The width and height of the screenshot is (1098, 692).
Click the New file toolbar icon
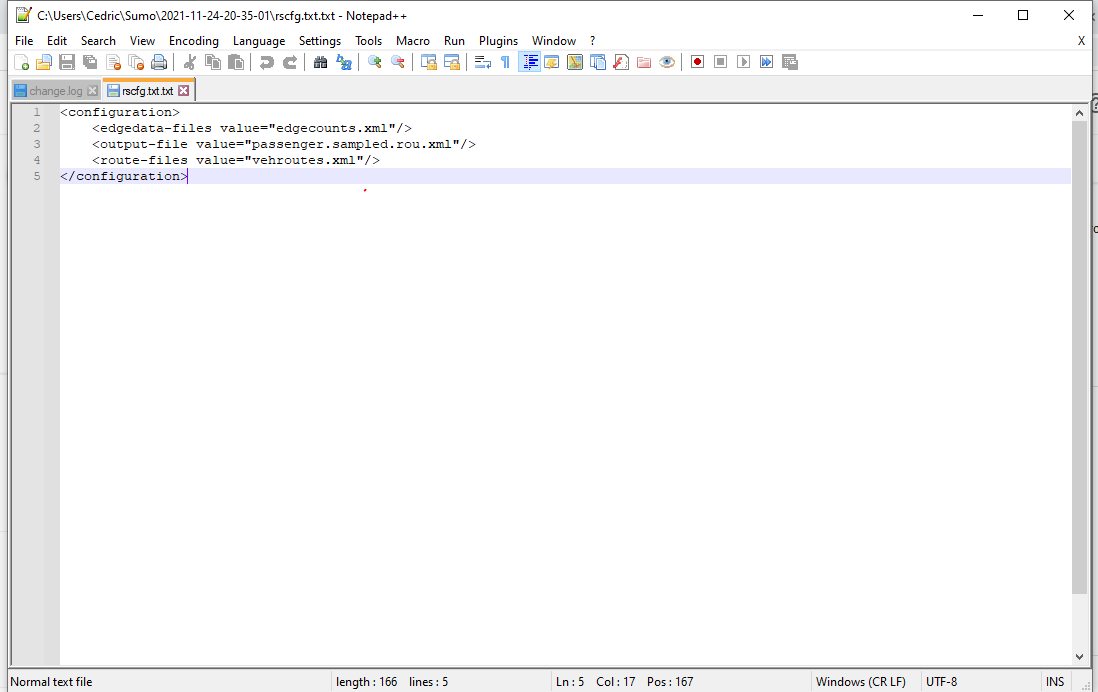[x=21, y=62]
